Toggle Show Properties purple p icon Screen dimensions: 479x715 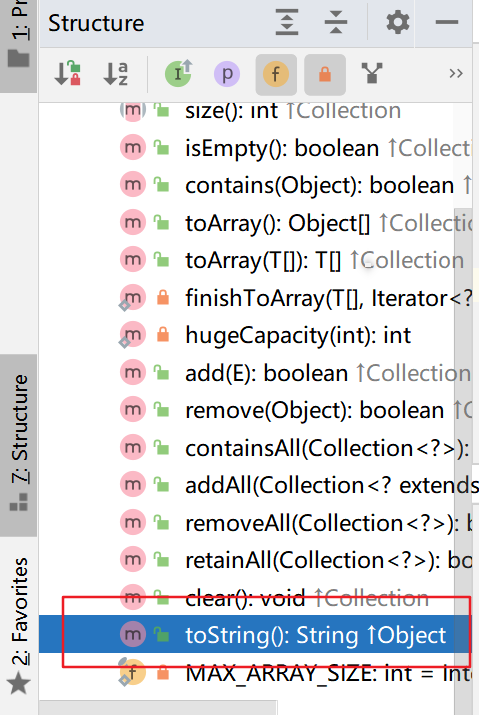227,74
